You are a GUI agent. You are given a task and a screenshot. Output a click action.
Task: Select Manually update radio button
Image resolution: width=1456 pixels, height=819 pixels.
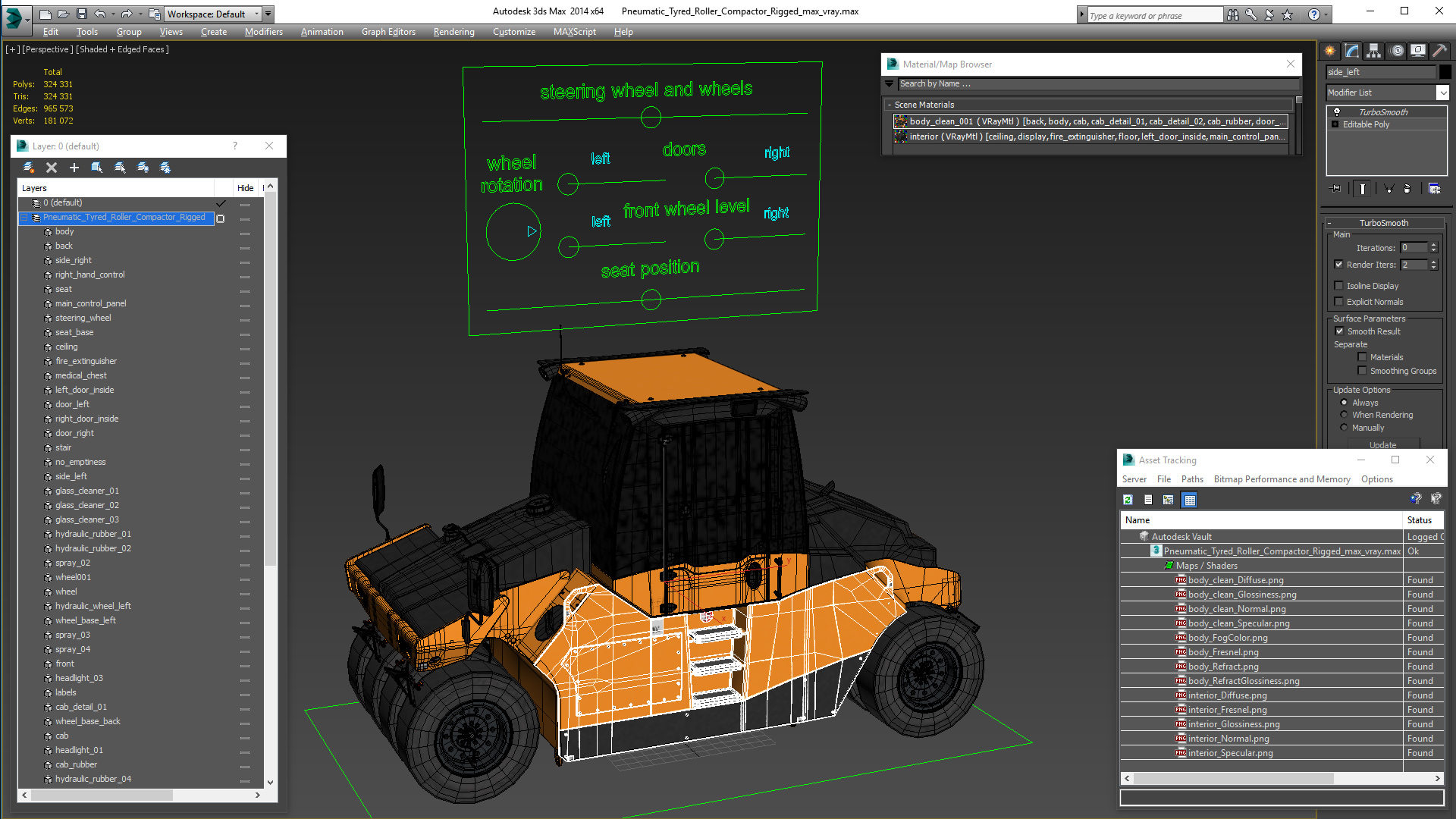point(1345,428)
